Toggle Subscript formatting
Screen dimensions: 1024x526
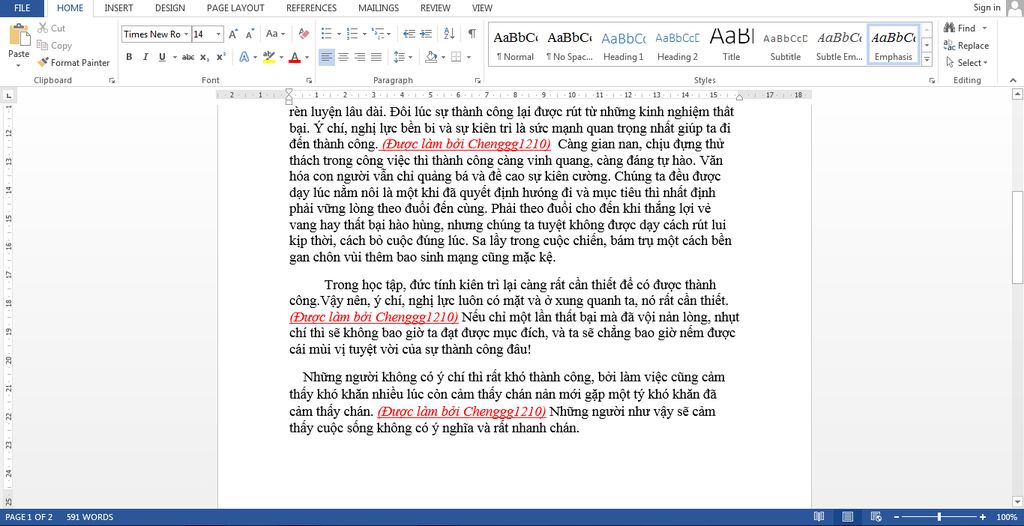tap(204, 58)
